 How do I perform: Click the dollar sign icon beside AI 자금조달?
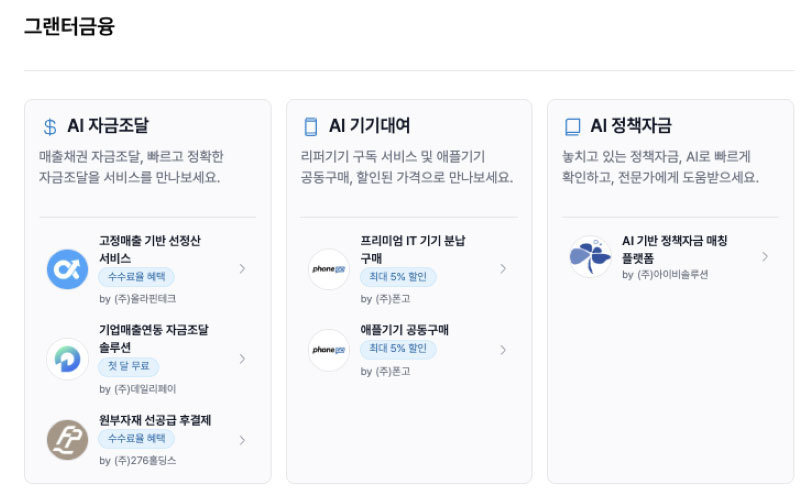click(50, 127)
